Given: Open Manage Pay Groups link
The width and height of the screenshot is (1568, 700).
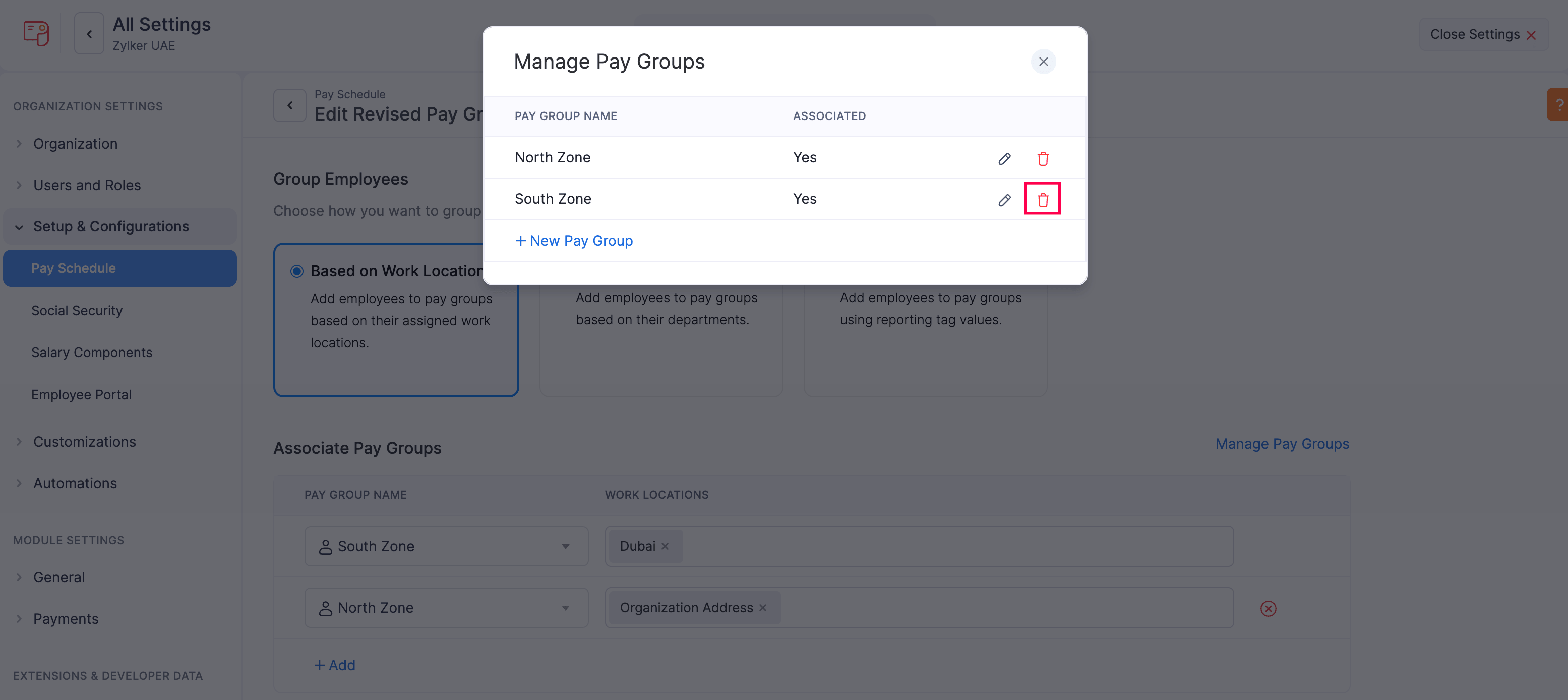Looking at the screenshot, I should coord(1282,444).
